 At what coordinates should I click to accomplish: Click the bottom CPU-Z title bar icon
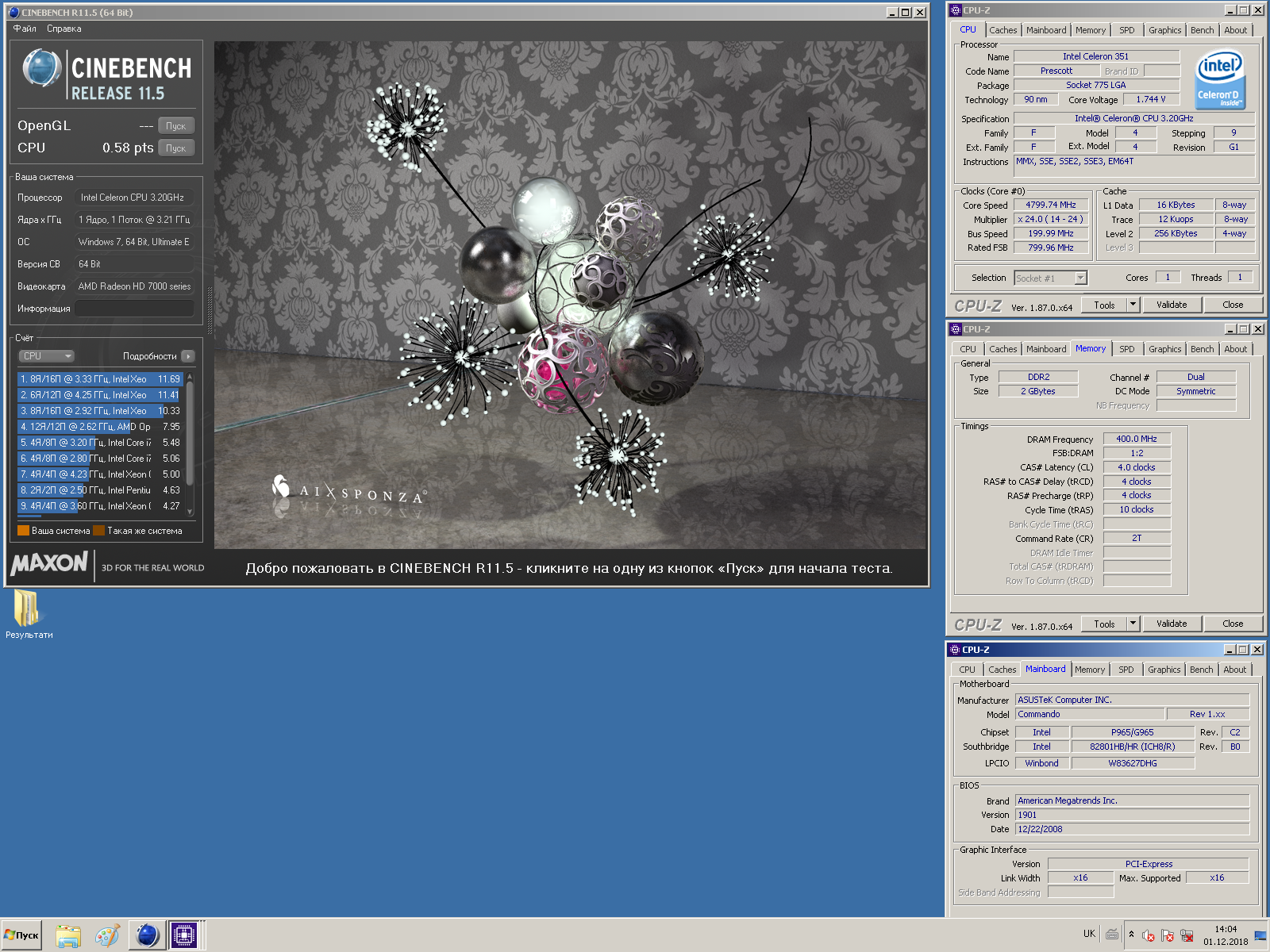pos(956,650)
